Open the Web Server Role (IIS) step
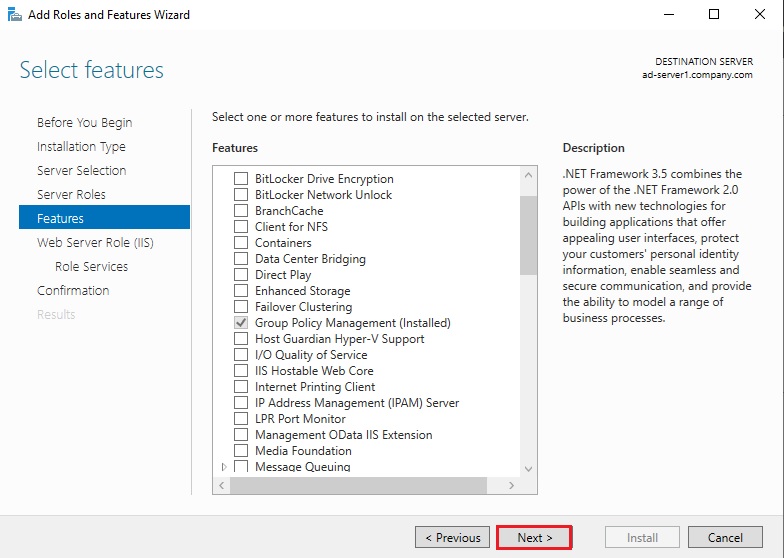The height and width of the screenshot is (558, 784). point(95,242)
